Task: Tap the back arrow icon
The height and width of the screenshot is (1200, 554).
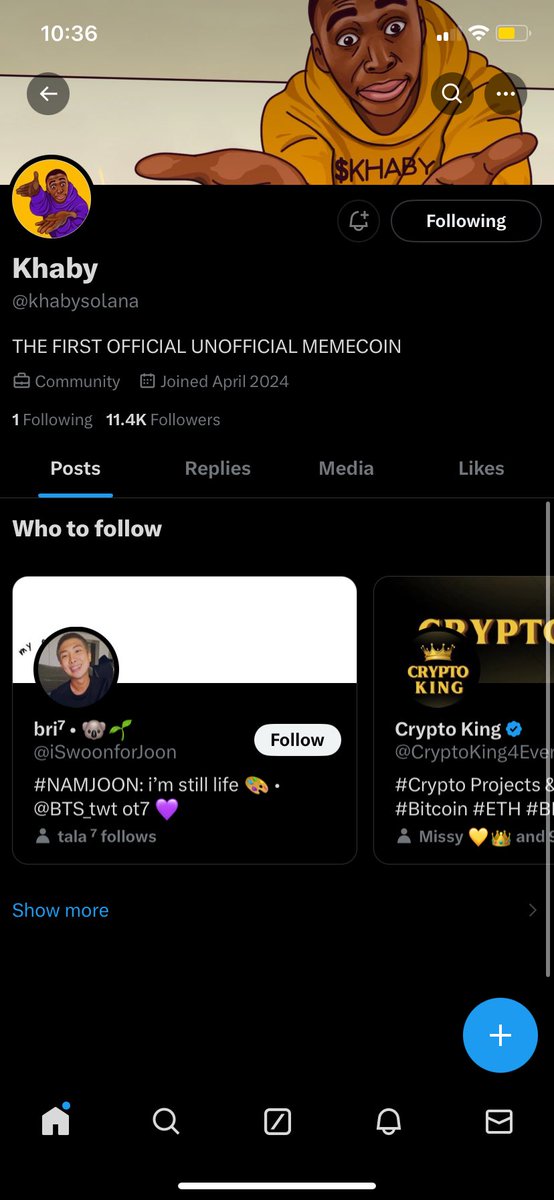Action: (48, 94)
